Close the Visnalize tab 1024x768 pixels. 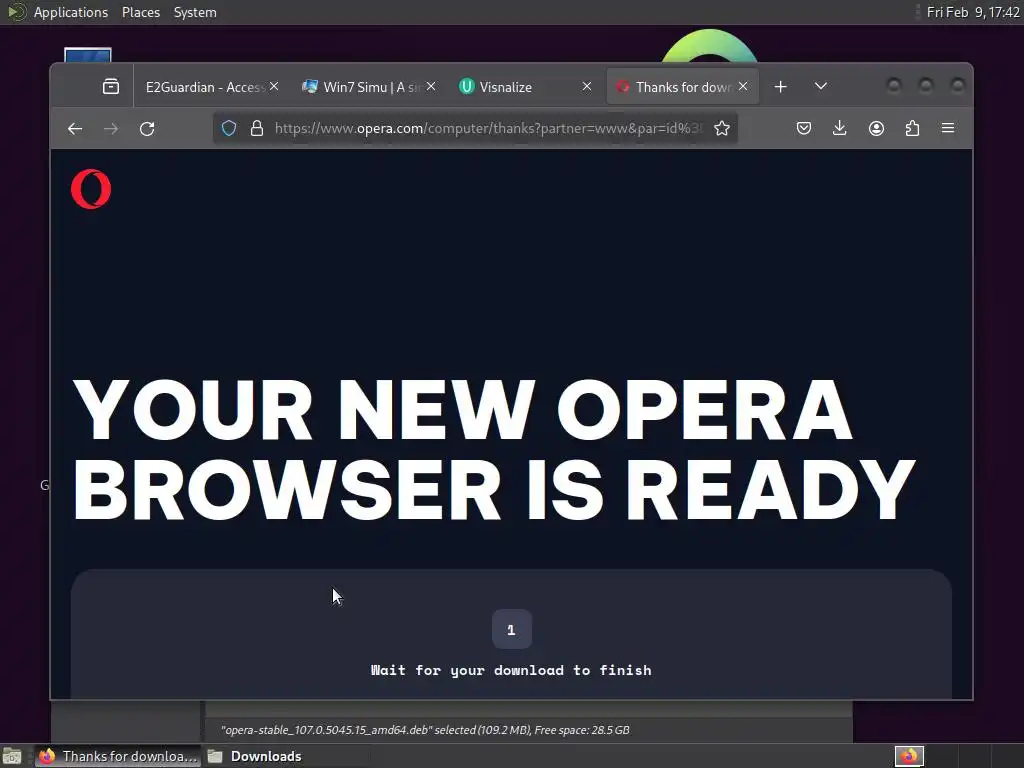[x=587, y=86]
